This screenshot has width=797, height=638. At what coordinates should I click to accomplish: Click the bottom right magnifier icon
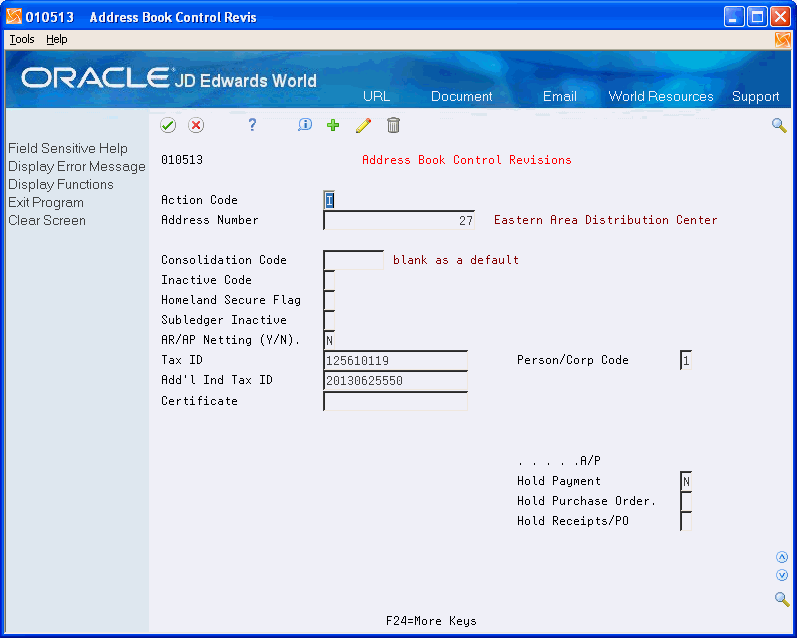782,599
